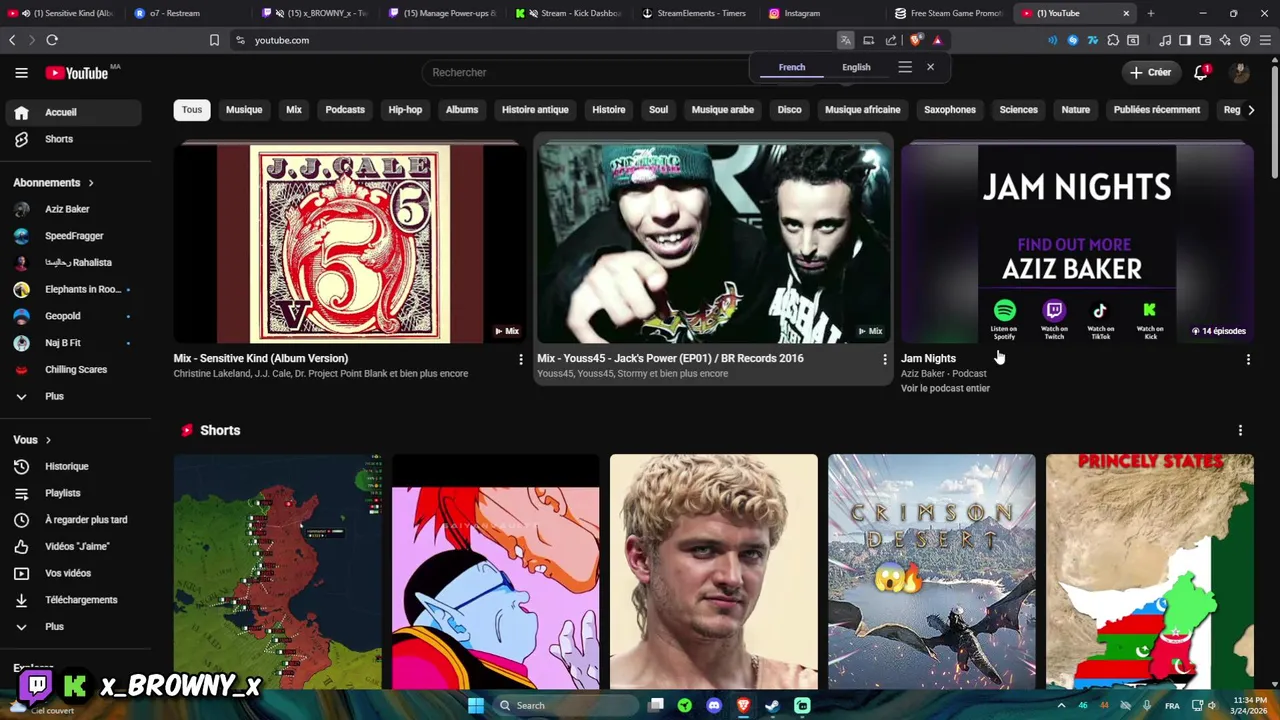Select the Musique filter chip
The image size is (1280, 720).
(244, 110)
